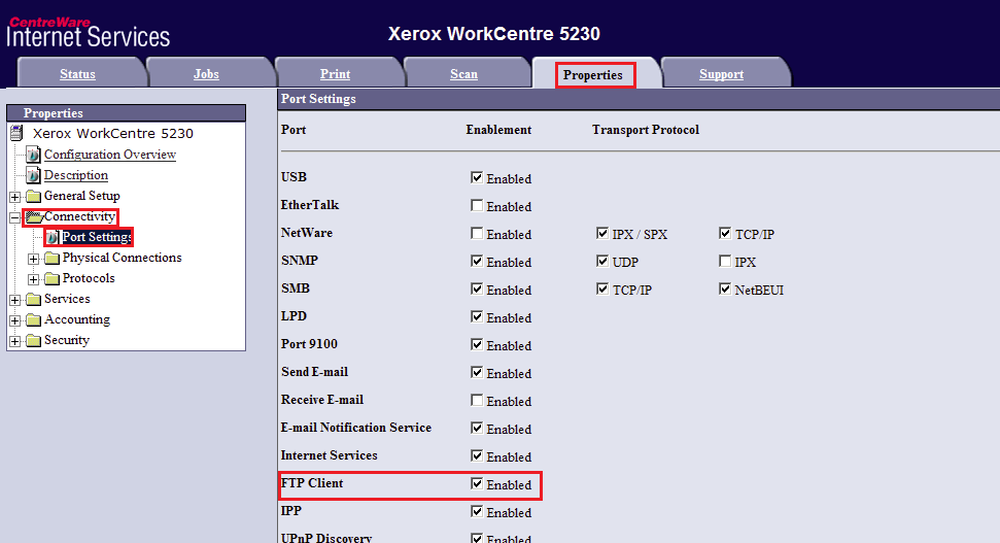The height and width of the screenshot is (543, 1000).
Task: Click the Physical Connections folder icon
Action: coord(51,258)
